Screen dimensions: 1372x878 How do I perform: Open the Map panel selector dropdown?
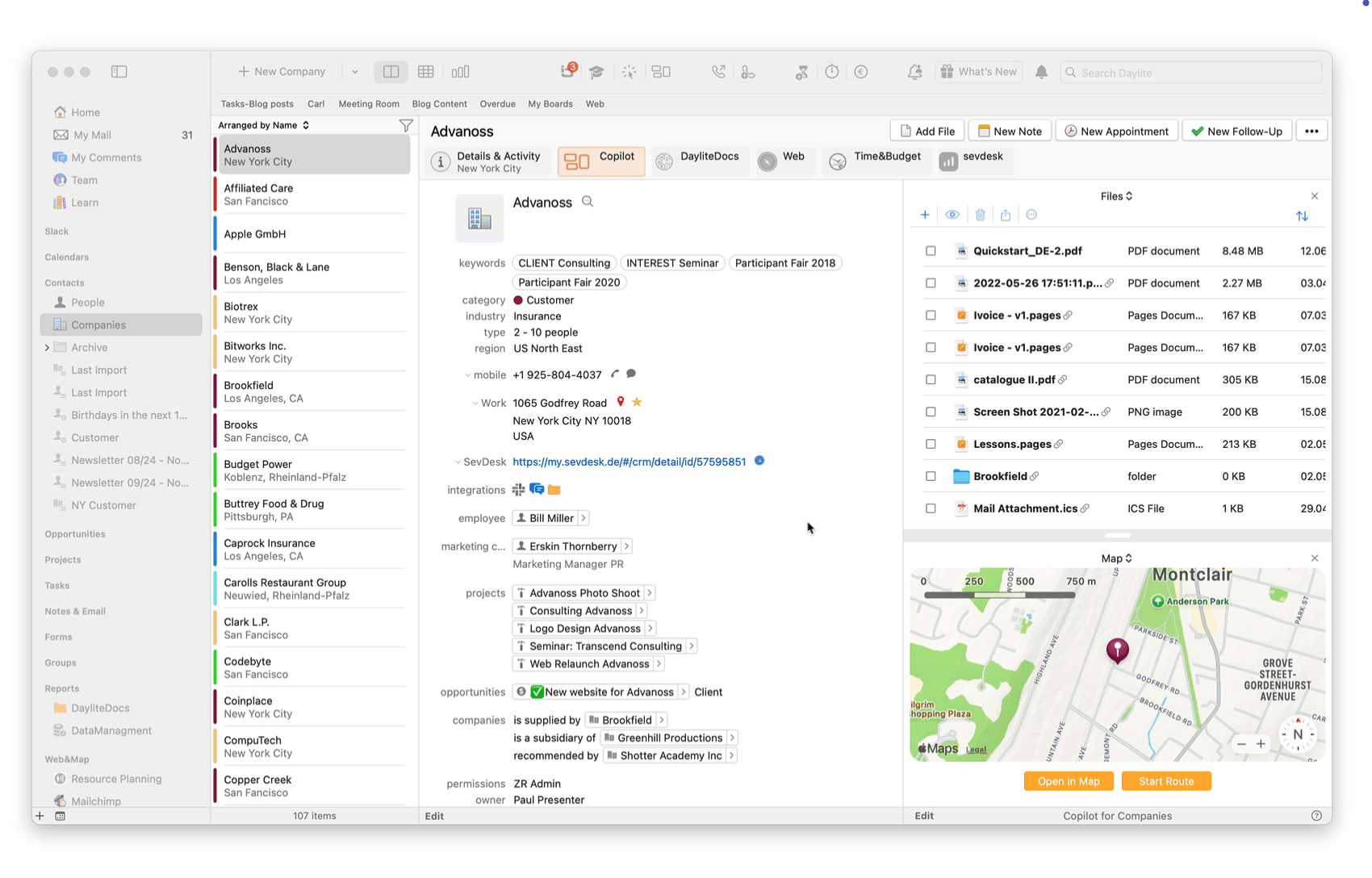1116,558
